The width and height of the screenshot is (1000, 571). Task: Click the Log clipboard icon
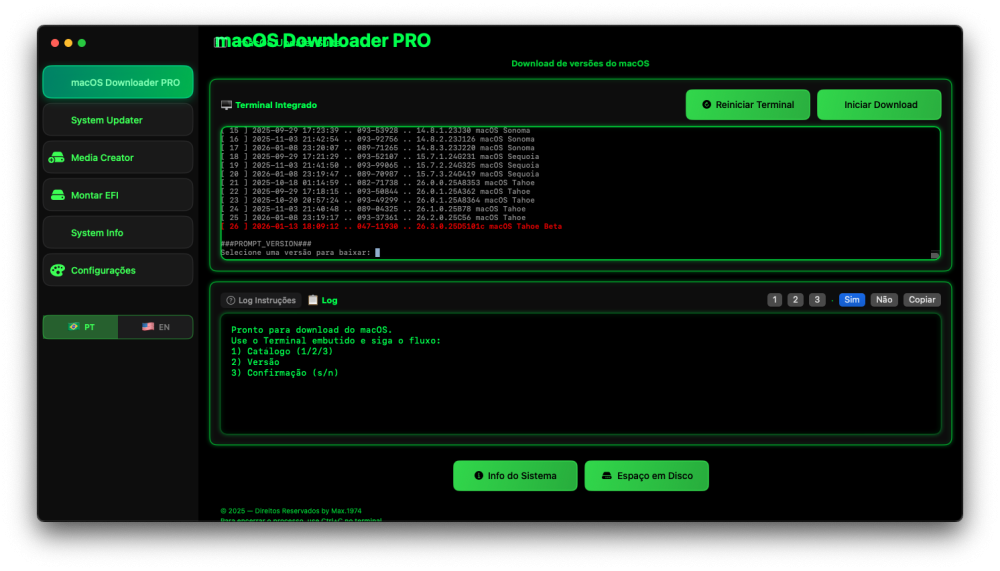click(x=313, y=300)
